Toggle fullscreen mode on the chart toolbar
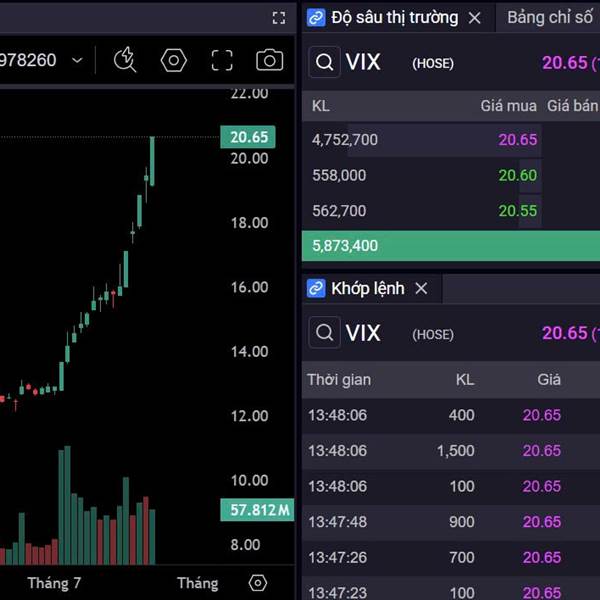Image resolution: width=600 pixels, height=600 pixels. coord(222,60)
